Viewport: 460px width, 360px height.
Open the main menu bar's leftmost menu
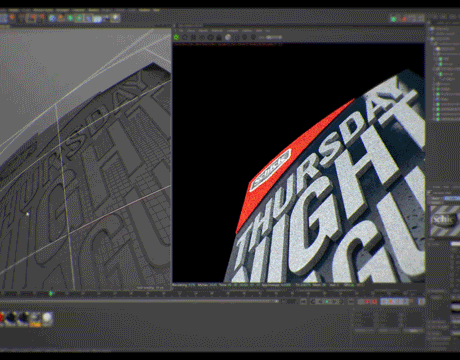click(x=4, y=10)
